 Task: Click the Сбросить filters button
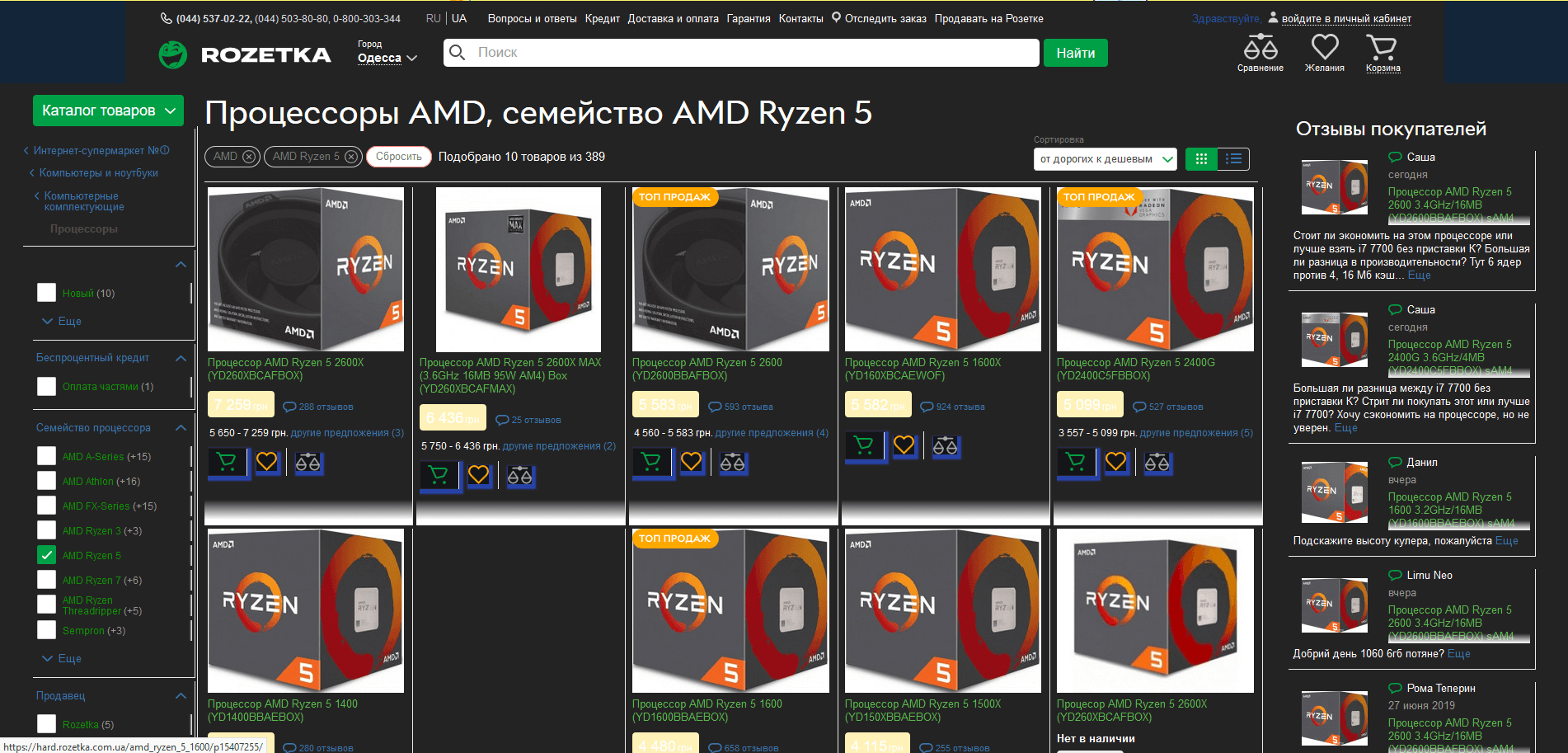click(398, 156)
